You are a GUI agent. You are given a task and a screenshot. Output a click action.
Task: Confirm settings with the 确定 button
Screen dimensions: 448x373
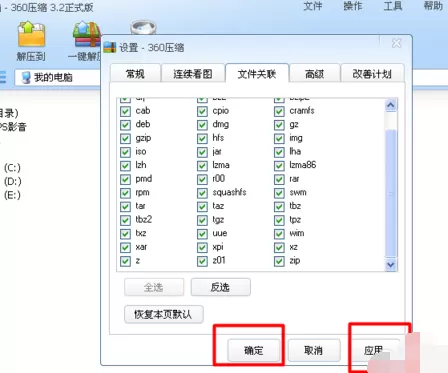click(x=253, y=350)
